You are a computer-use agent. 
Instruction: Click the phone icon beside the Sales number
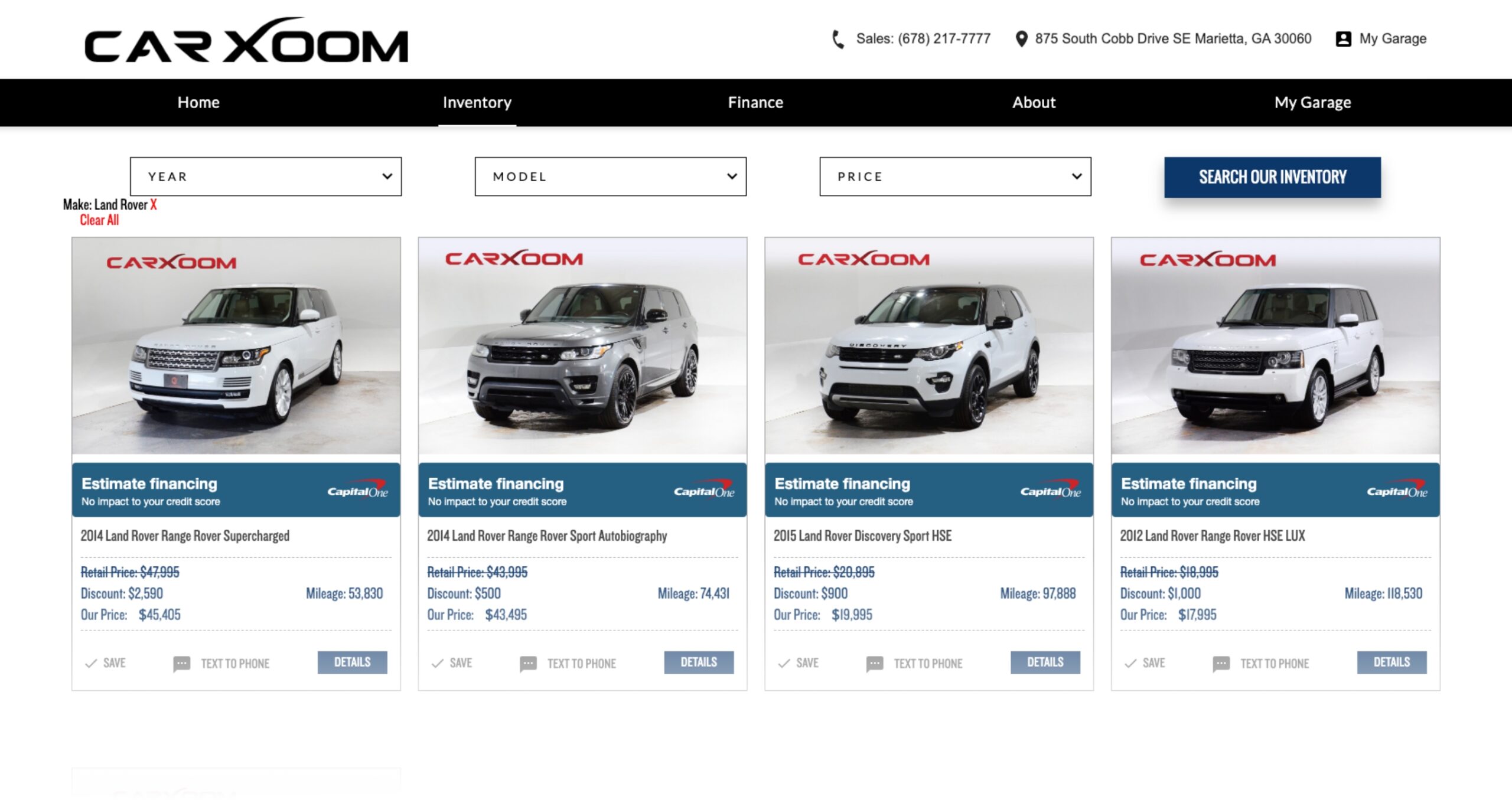(838, 39)
